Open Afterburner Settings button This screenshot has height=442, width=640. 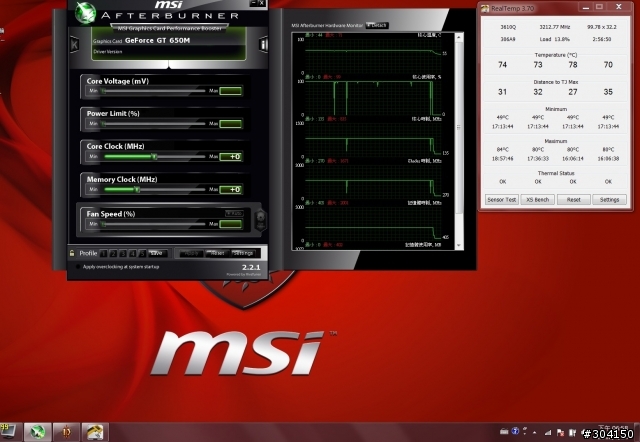click(x=244, y=253)
